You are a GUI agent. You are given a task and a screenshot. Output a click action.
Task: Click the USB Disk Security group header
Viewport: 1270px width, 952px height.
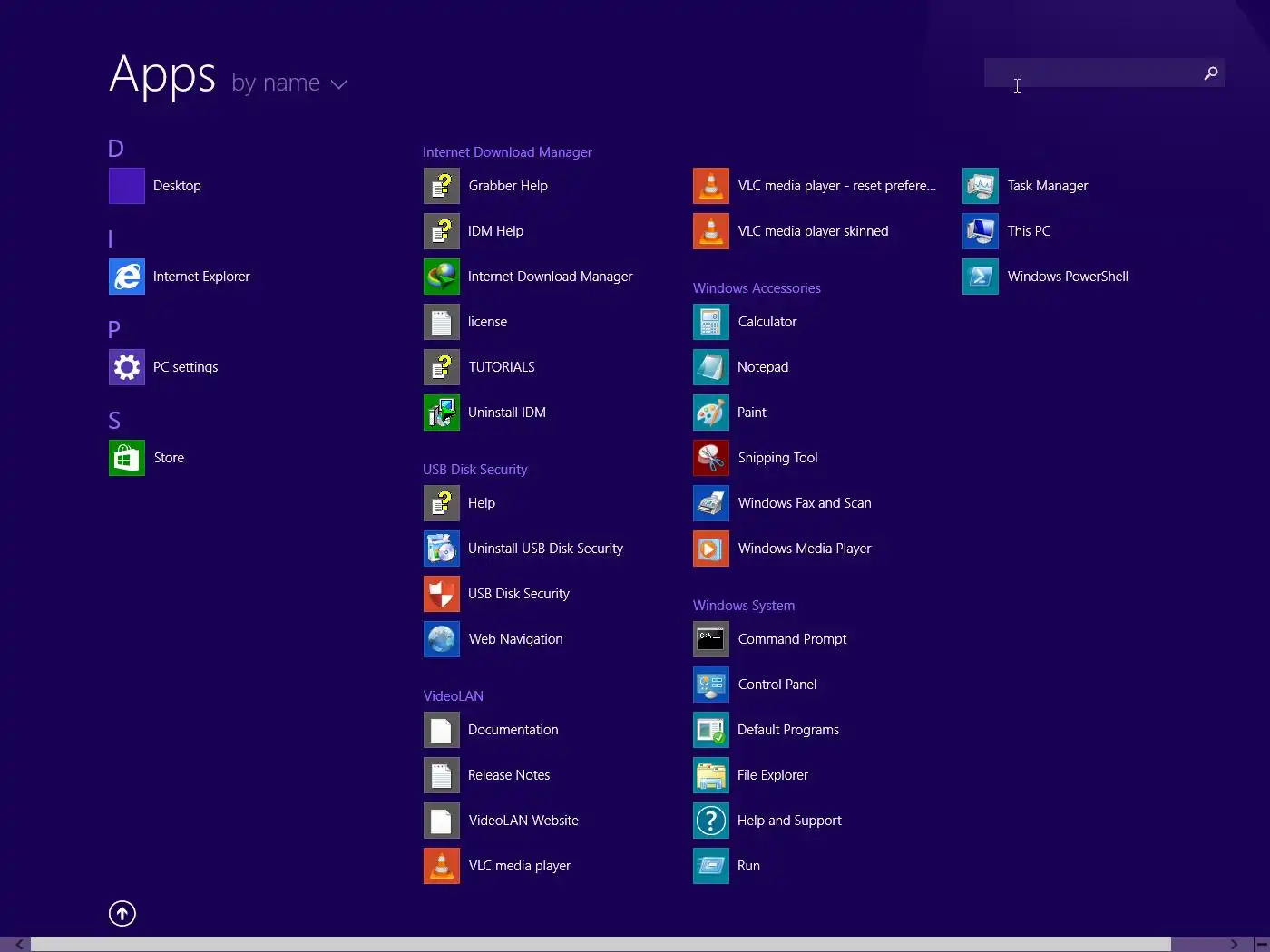click(x=474, y=470)
